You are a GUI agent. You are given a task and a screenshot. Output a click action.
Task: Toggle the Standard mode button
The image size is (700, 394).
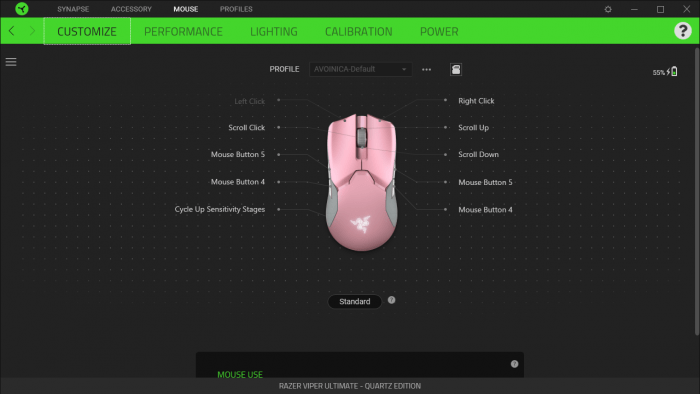tap(354, 301)
